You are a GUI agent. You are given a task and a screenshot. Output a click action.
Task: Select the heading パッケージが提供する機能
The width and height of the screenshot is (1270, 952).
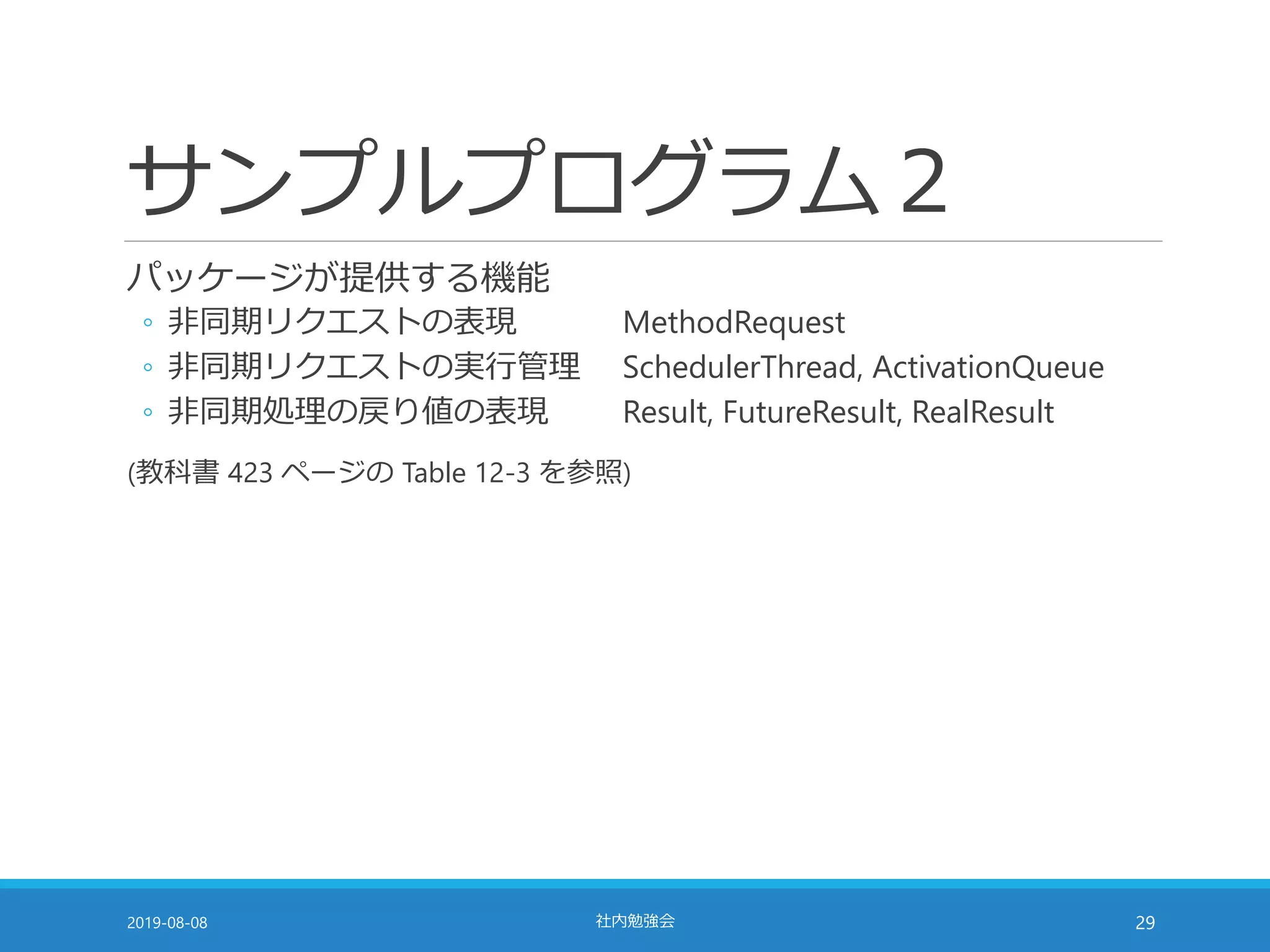338,277
